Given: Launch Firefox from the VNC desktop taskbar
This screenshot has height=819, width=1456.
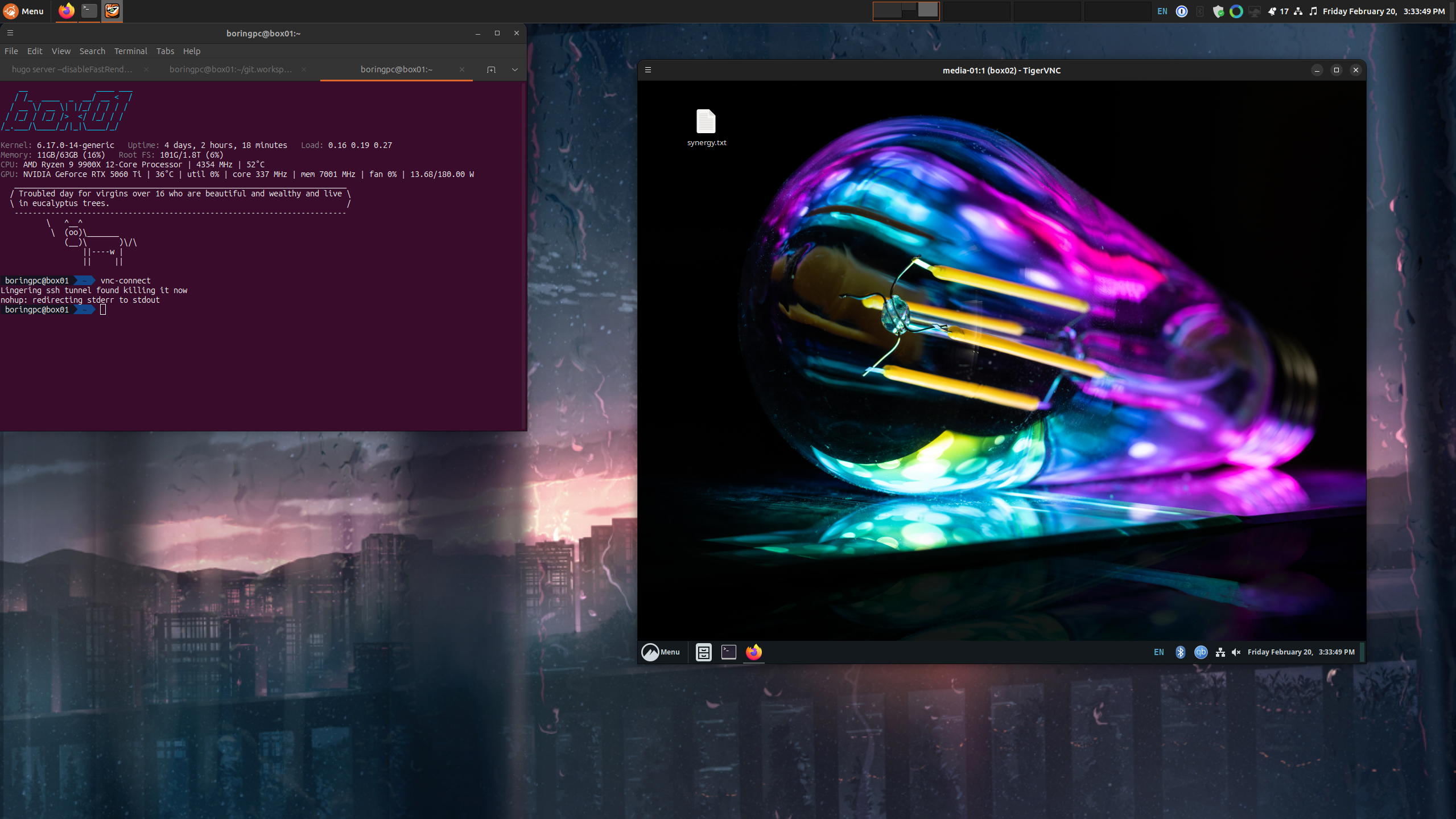Looking at the screenshot, I should 753,652.
